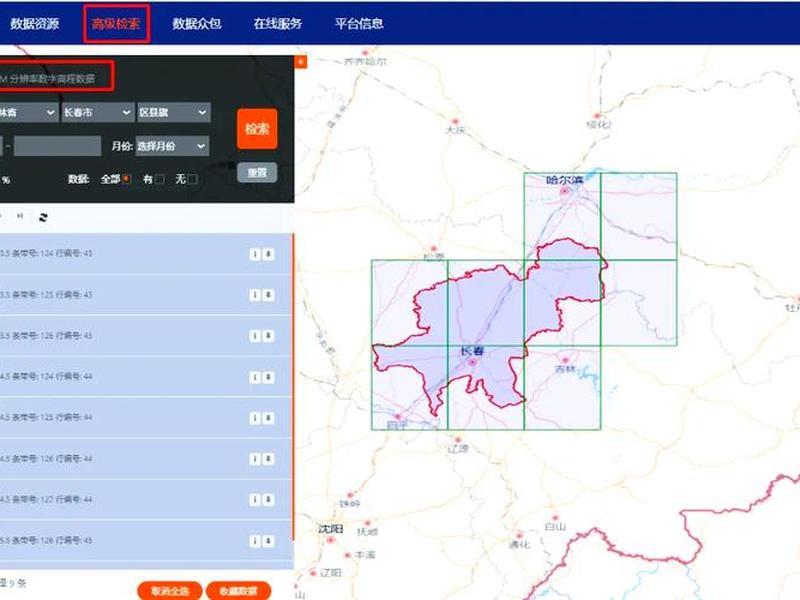Click the gray 重置 reset button
The height and width of the screenshot is (600, 800).
coord(257,172)
